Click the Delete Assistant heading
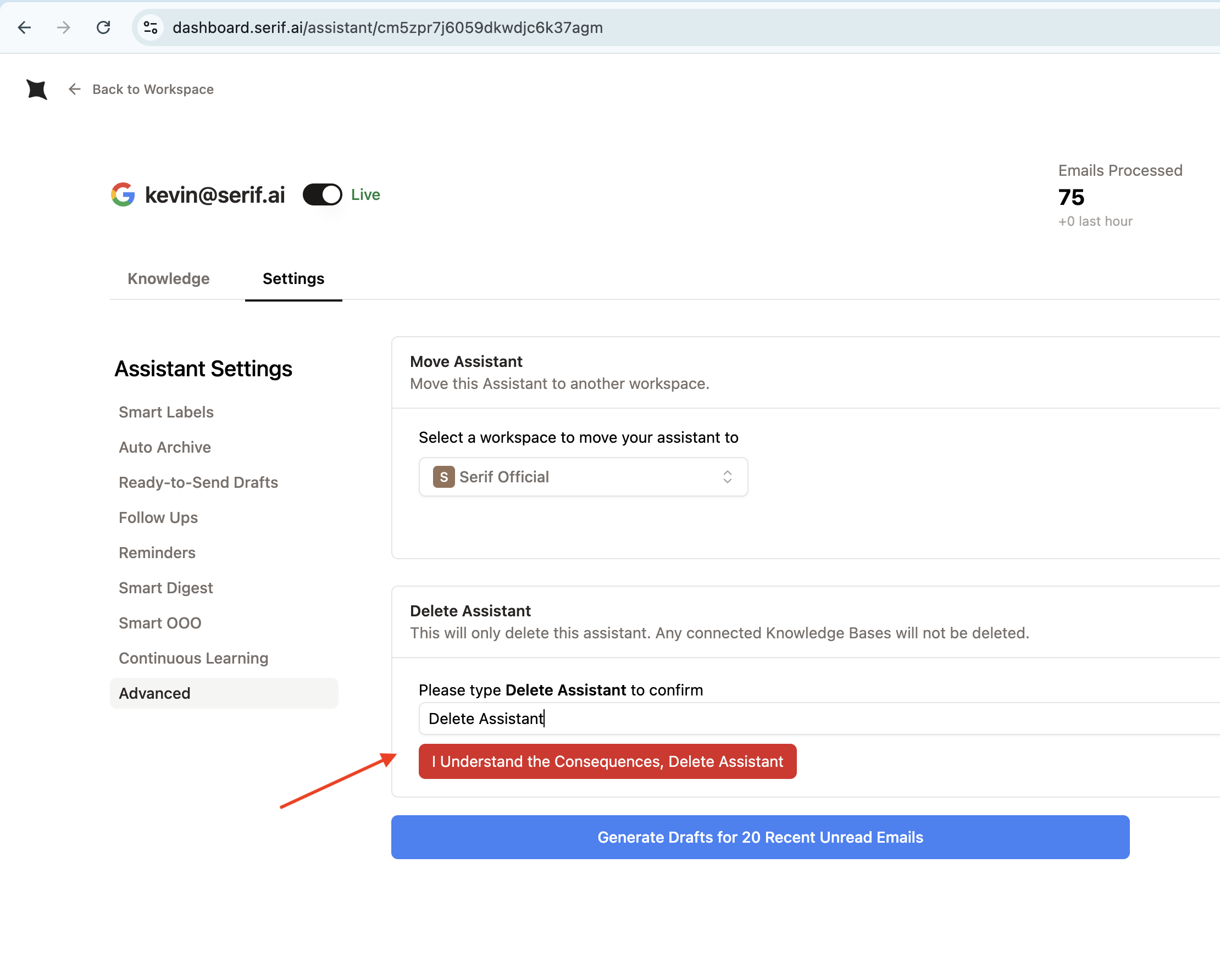 pos(470,611)
